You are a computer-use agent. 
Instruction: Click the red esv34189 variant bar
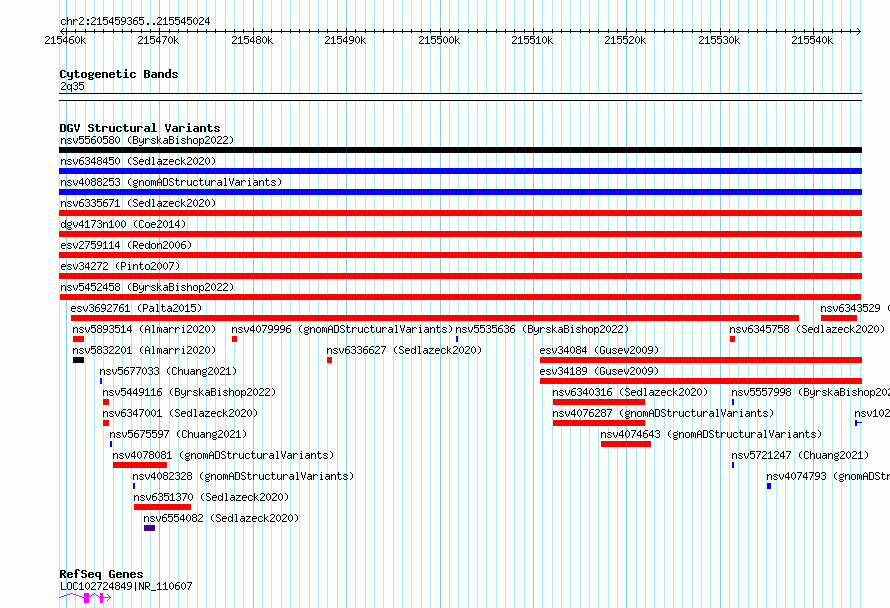pos(701,381)
